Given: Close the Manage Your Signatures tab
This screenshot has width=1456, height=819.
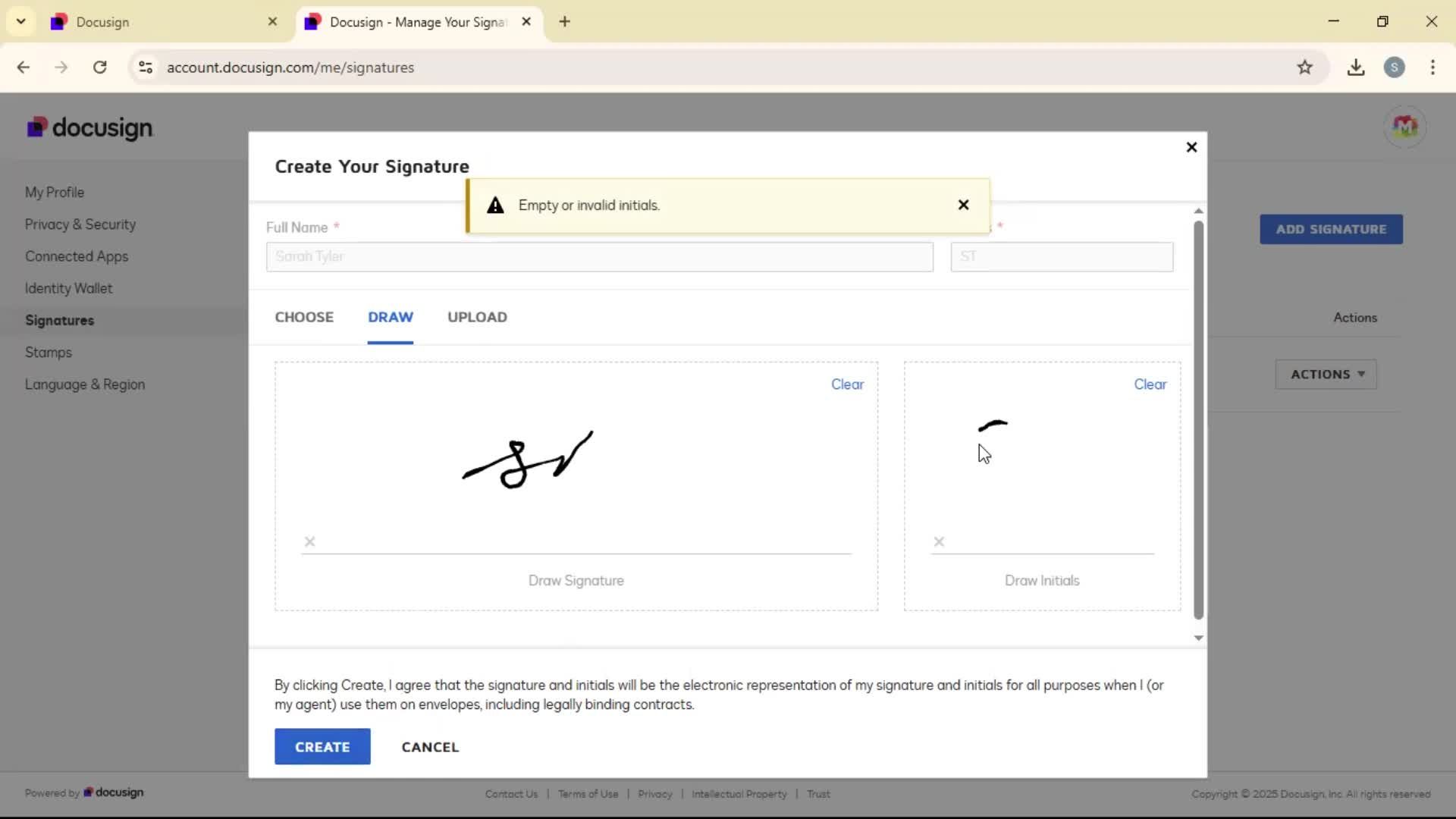Looking at the screenshot, I should [x=526, y=22].
